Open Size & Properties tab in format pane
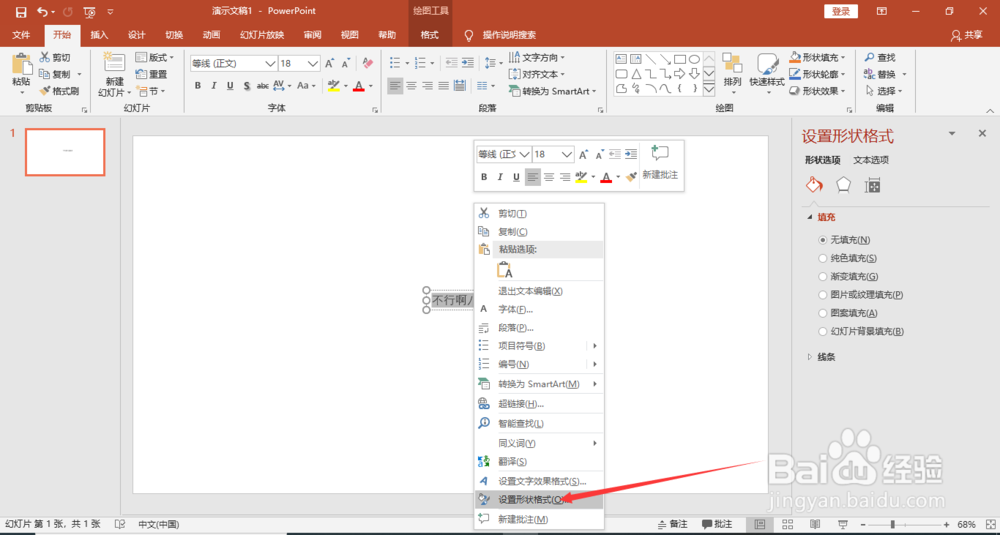The height and width of the screenshot is (535, 1000). click(x=872, y=186)
